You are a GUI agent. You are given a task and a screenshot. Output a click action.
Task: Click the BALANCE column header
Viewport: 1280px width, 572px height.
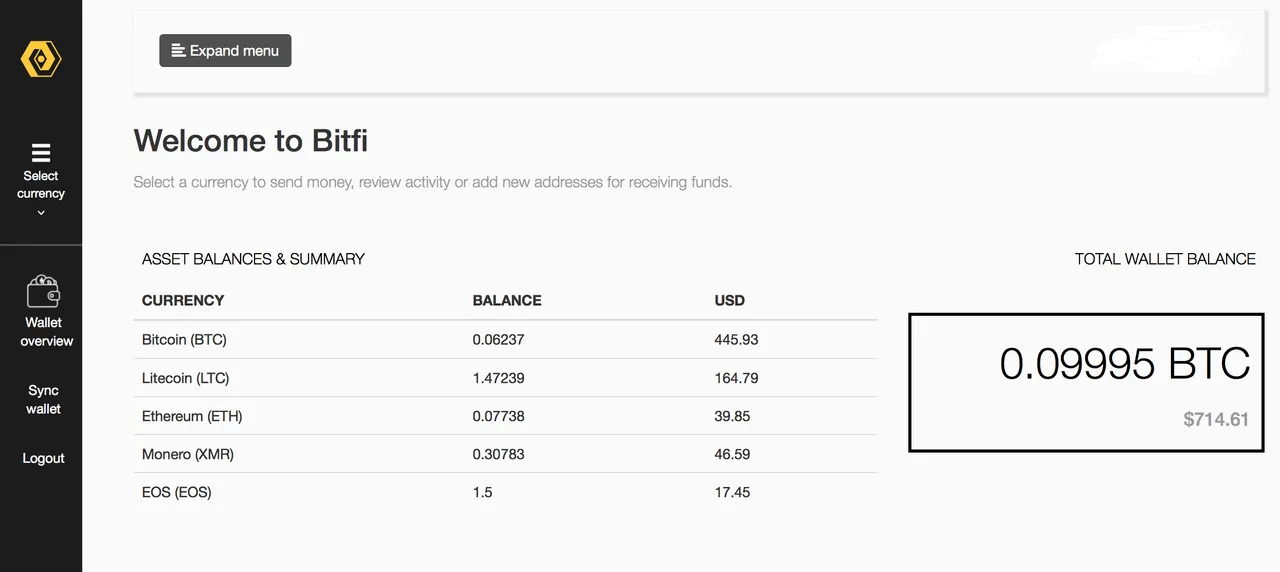point(507,300)
